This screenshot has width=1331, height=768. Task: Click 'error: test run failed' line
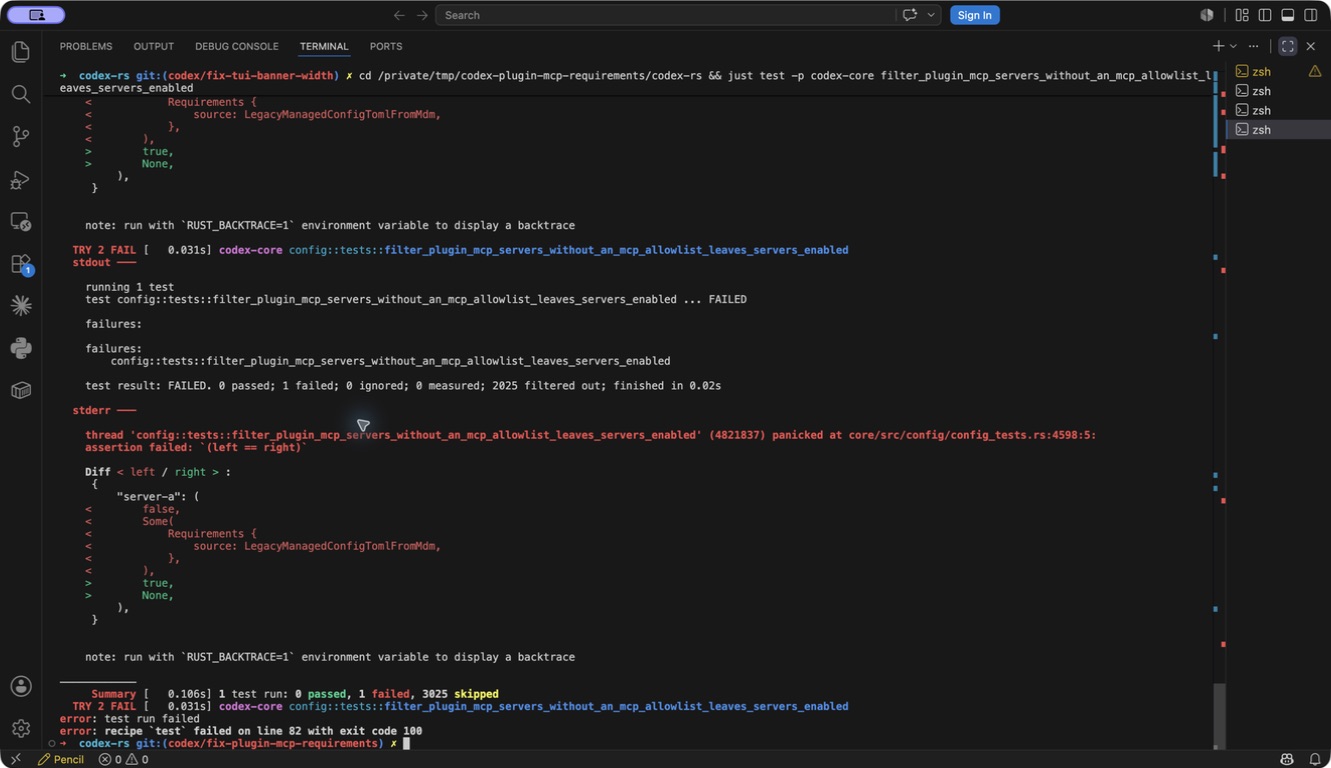(129, 718)
